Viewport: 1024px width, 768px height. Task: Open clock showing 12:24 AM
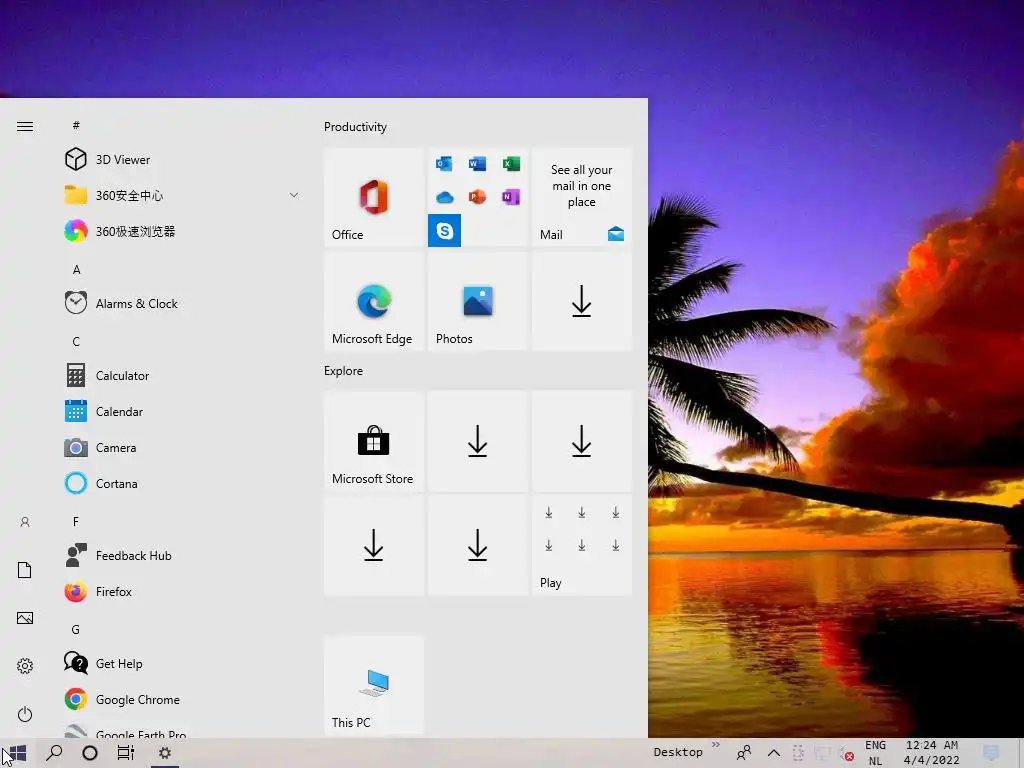pos(932,753)
